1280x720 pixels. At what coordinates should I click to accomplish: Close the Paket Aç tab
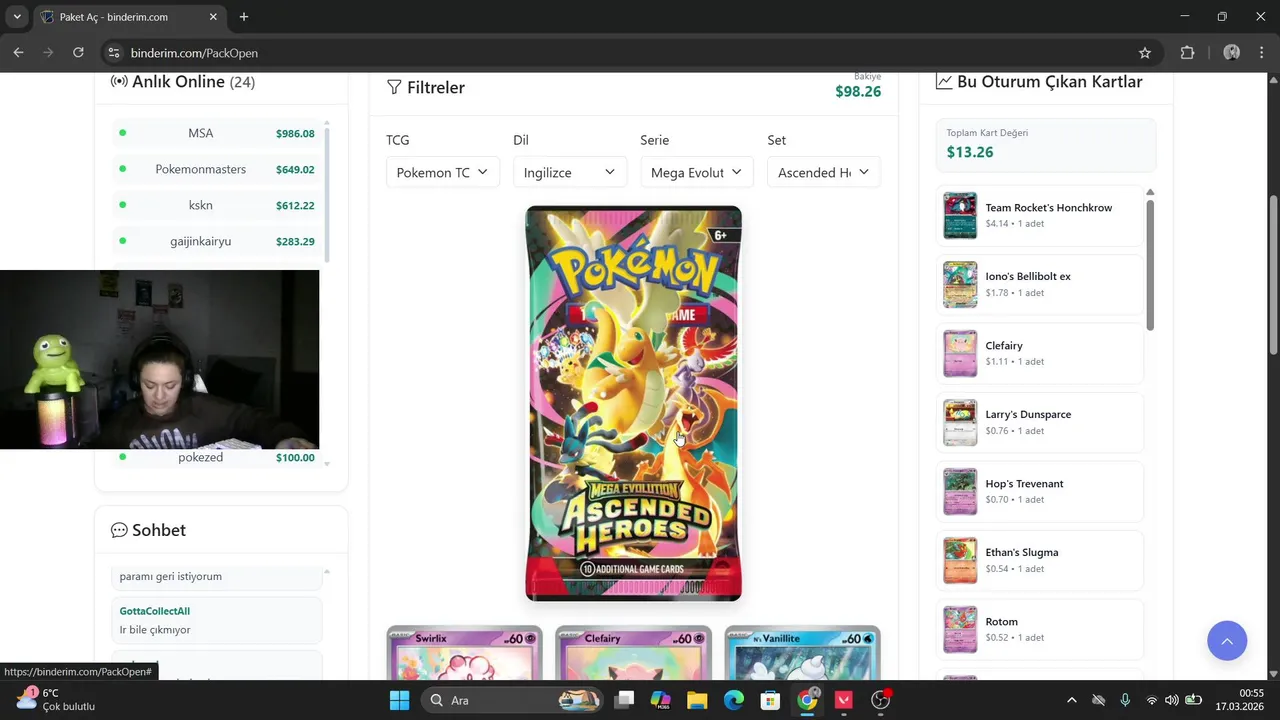click(213, 17)
